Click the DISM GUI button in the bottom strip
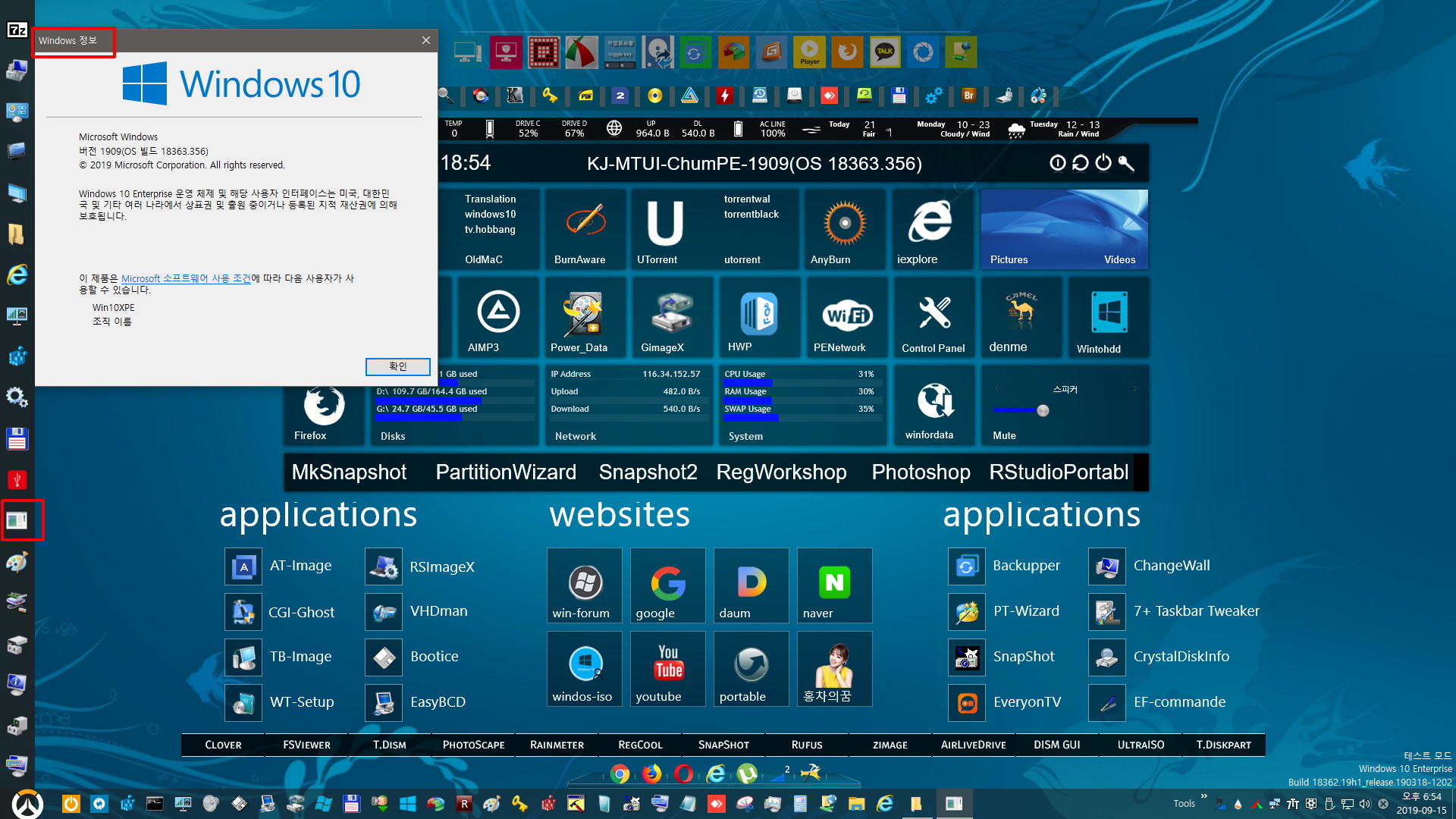The width and height of the screenshot is (1456, 819). coord(1057,745)
